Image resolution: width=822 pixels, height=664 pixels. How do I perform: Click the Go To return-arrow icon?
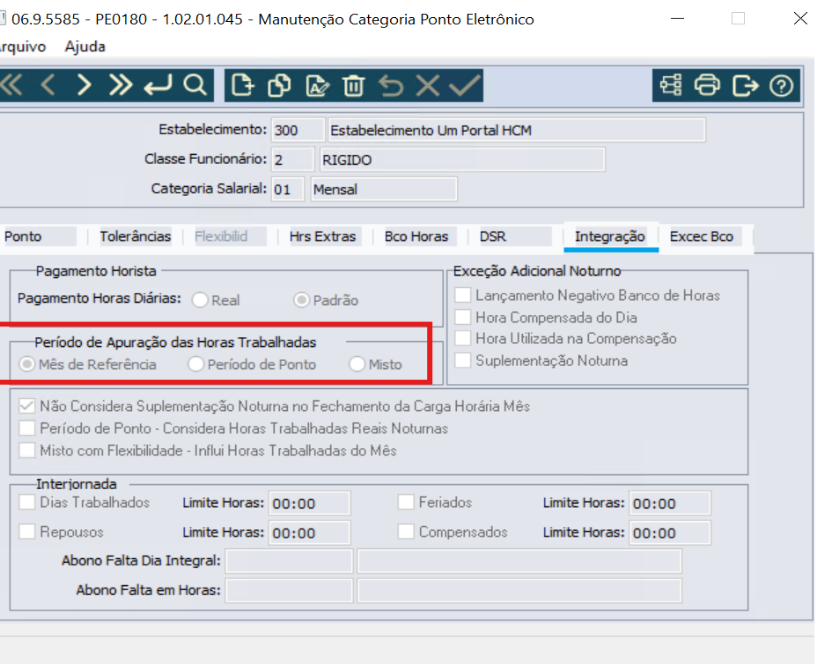point(158,85)
